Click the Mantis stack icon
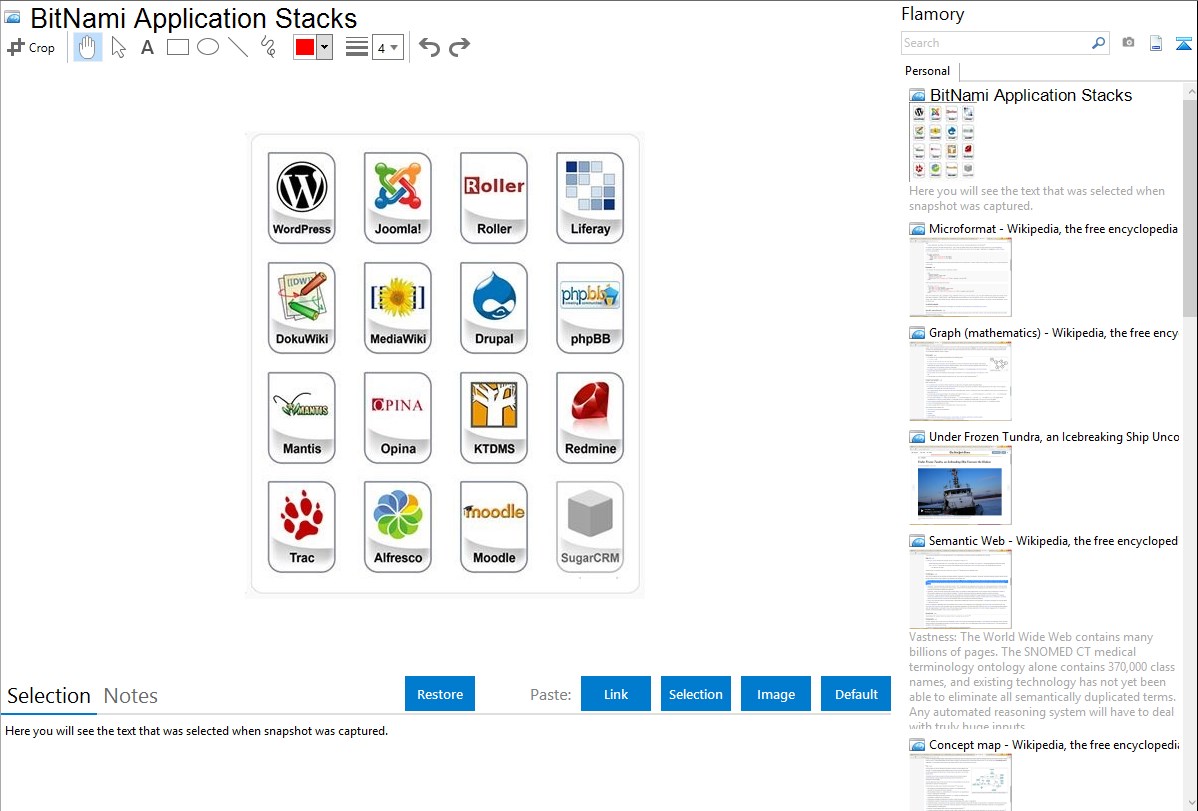The image size is (1198, 811). [x=302, y=417]
